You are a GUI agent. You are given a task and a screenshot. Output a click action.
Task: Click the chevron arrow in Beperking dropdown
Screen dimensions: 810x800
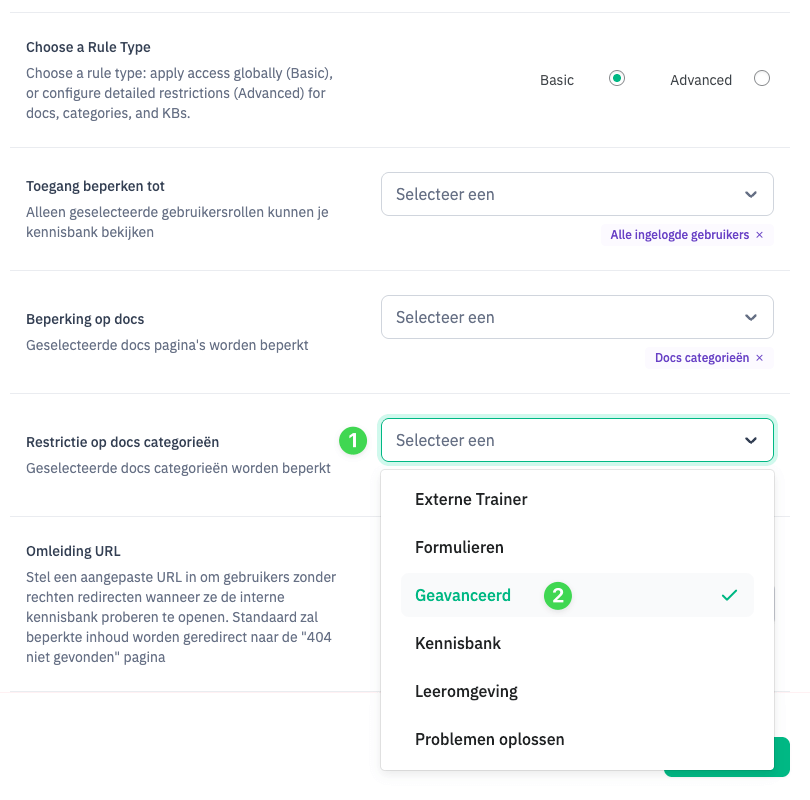click(x=751, y=317)
